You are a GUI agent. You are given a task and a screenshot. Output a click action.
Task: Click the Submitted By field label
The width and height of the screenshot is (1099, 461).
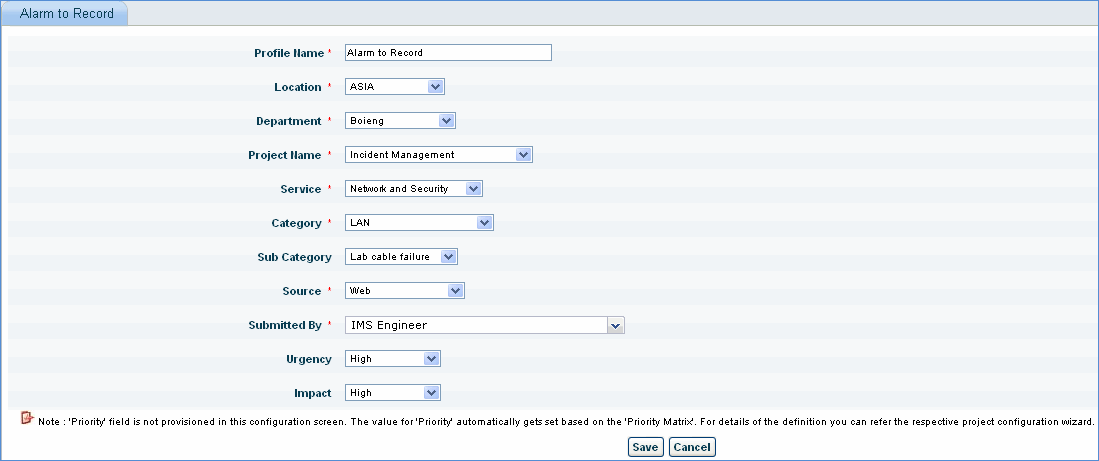(285, 325)
